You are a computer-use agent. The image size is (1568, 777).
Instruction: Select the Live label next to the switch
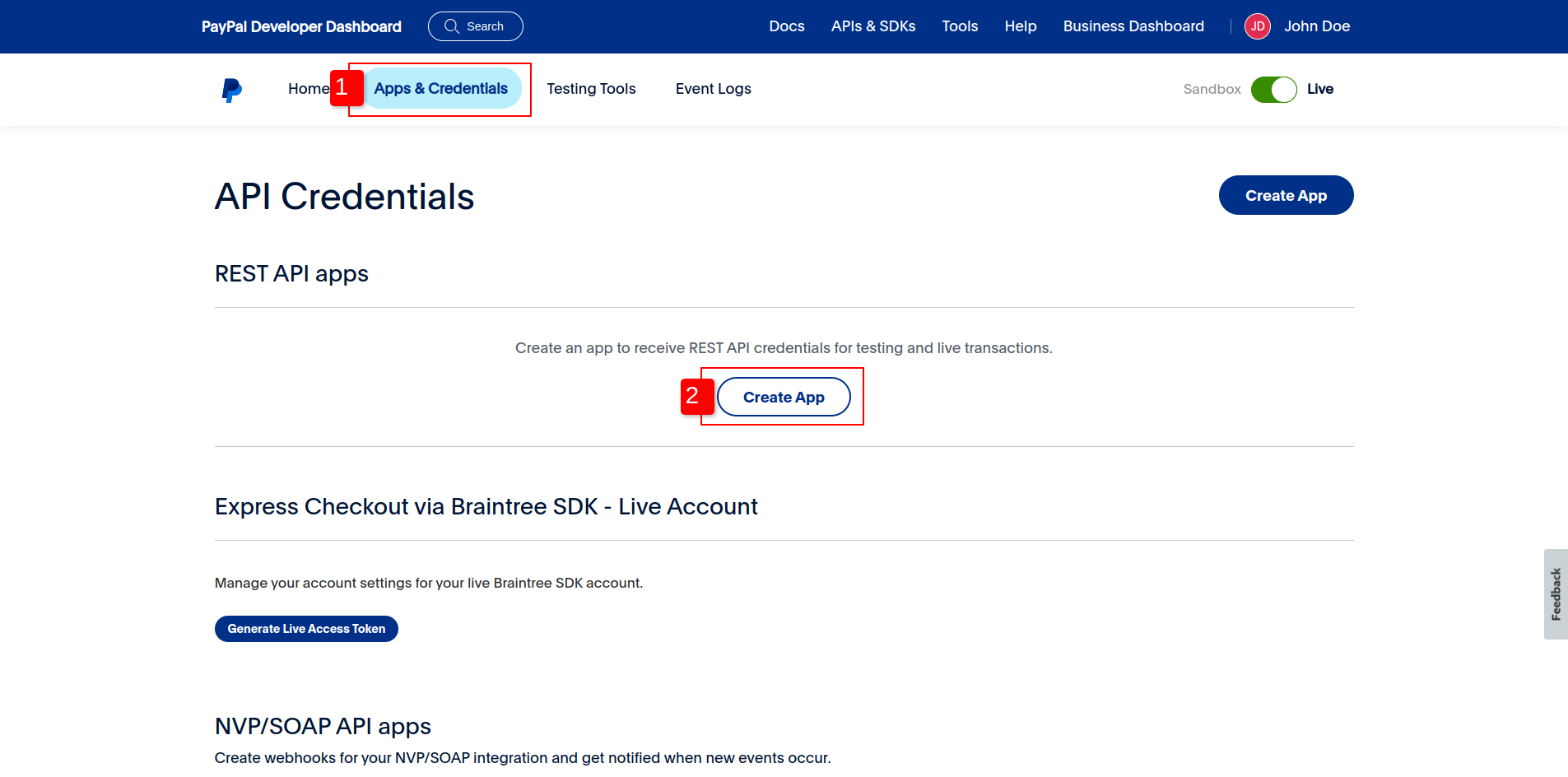pyautogui.click(x=1319, y=89)
